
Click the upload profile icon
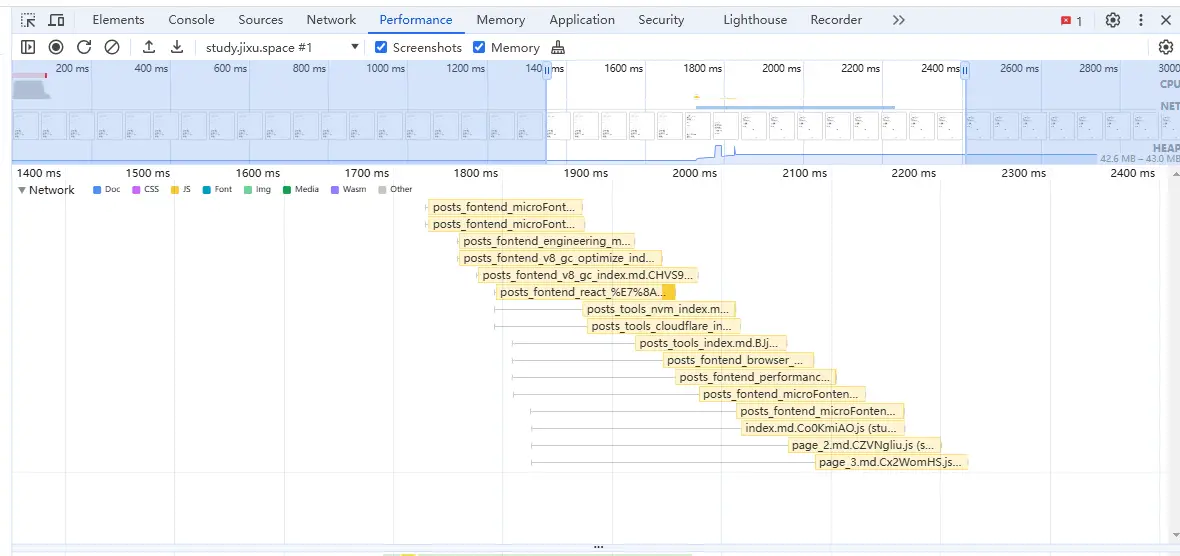coord(149,47)
